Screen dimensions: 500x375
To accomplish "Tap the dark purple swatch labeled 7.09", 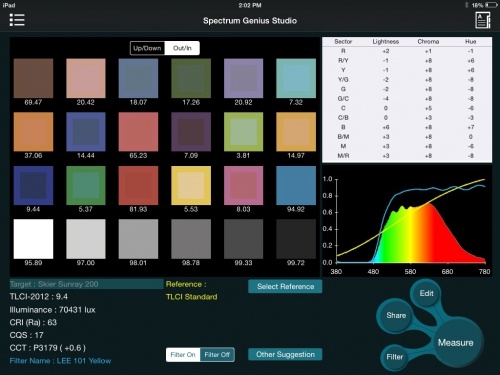I will 191,132.
